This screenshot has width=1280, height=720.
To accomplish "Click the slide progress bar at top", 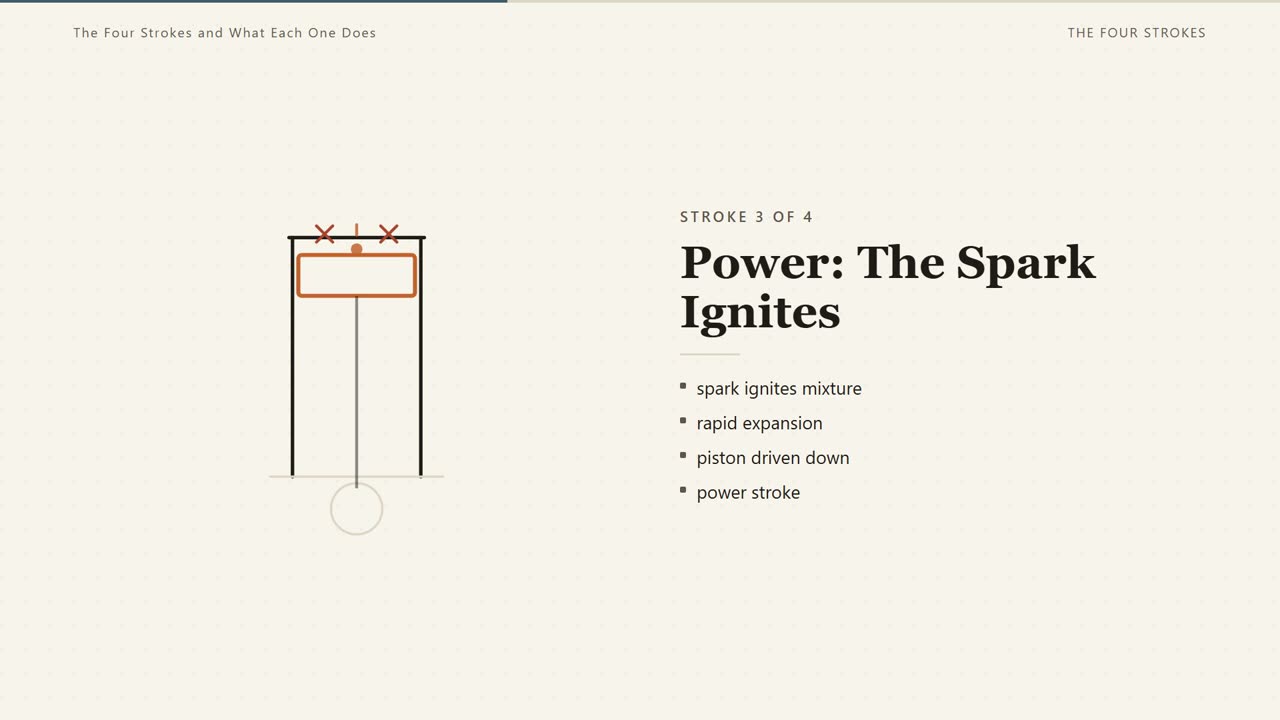I will tap(640, 1).
